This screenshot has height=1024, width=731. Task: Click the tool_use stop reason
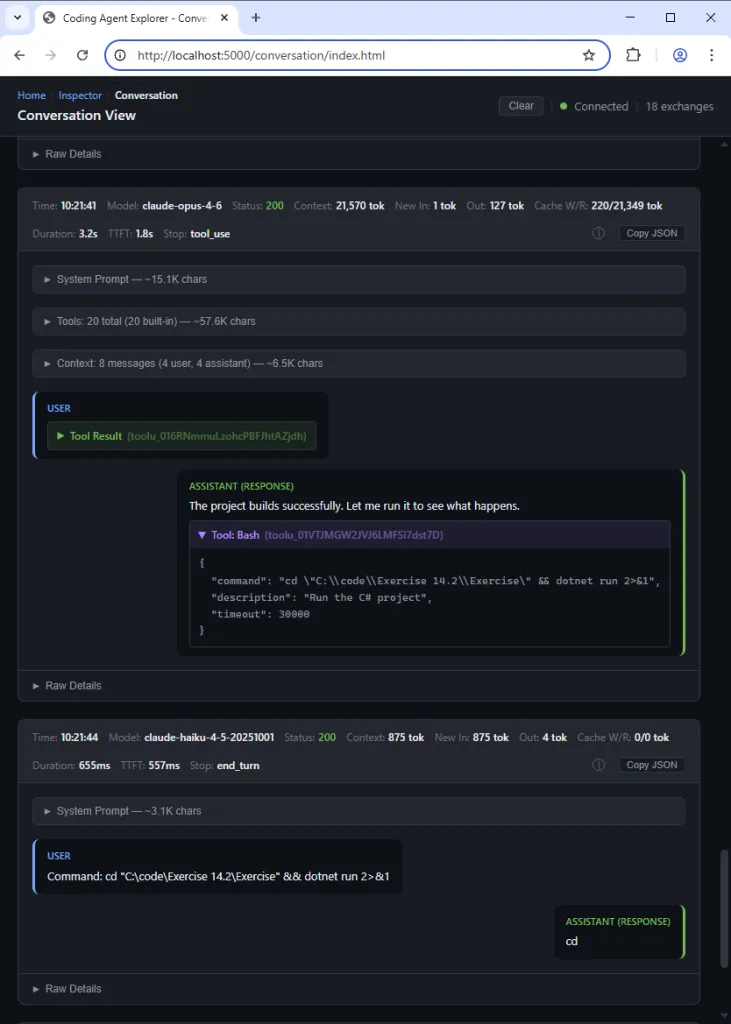(210, 234)
